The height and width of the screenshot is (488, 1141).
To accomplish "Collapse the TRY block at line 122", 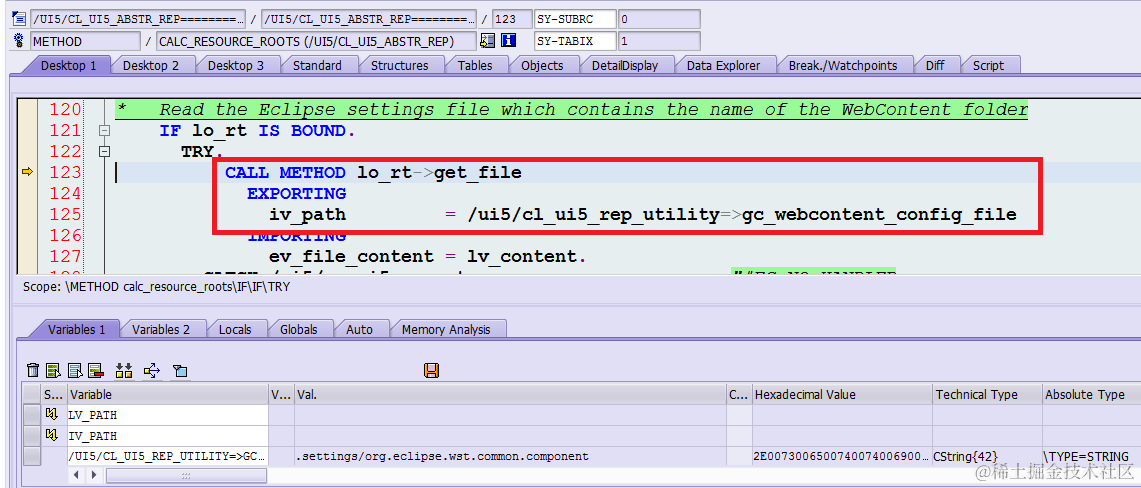I will 104,151.
